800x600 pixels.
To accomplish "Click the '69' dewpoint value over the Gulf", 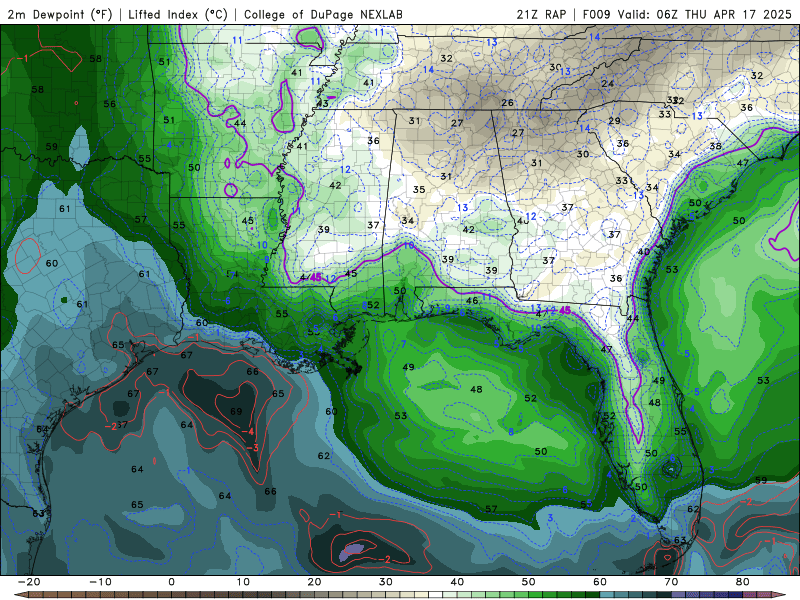I will [236, 411].
